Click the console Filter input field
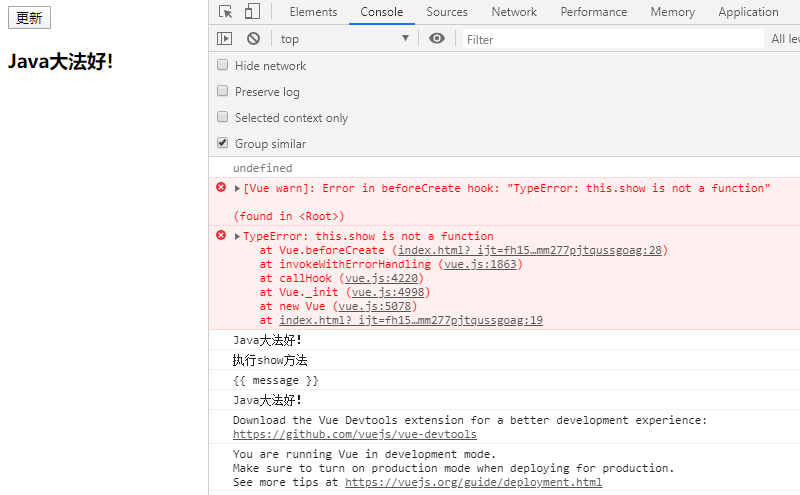The width and height of the screenshot is (800, 495). pos(610,39)
